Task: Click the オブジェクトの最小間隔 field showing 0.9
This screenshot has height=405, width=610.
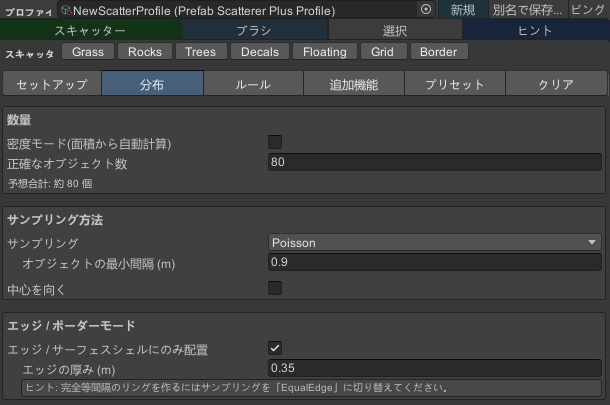Action: point(435,262)
